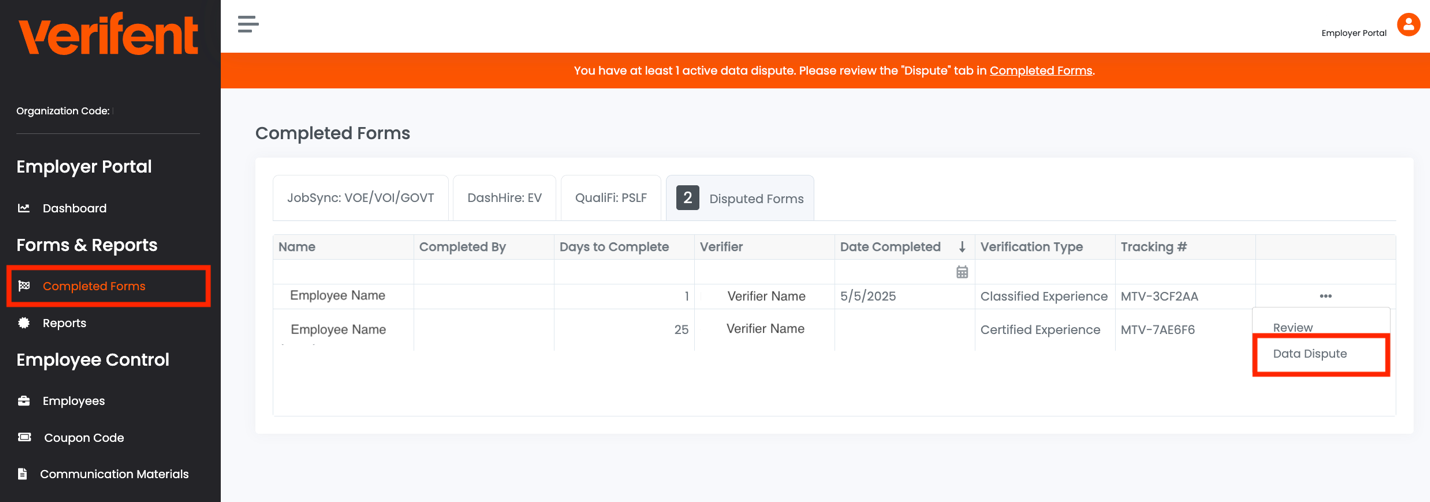The width and height of the screenshot is (1430, 502).
Task: Click the Dashboard chart icon
Action: 24,208
